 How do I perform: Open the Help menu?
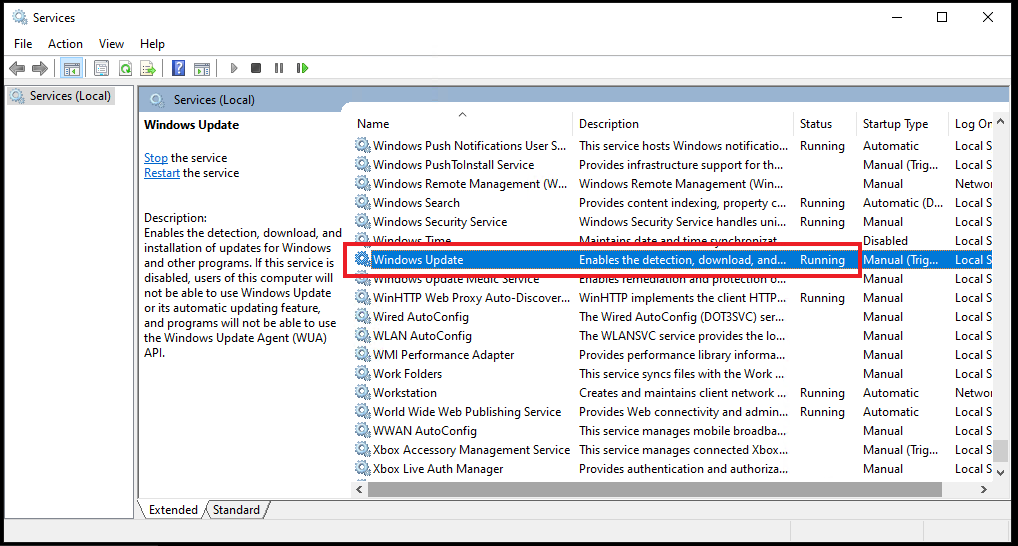(152, 43)
